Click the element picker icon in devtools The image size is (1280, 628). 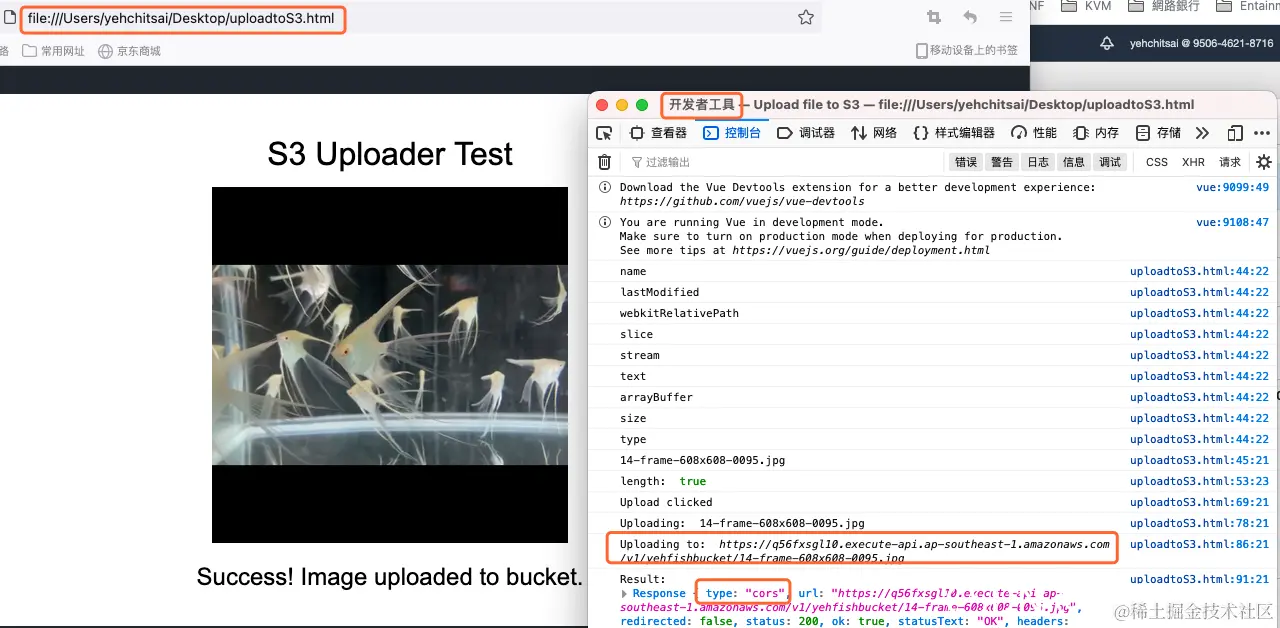pos(604,133)
